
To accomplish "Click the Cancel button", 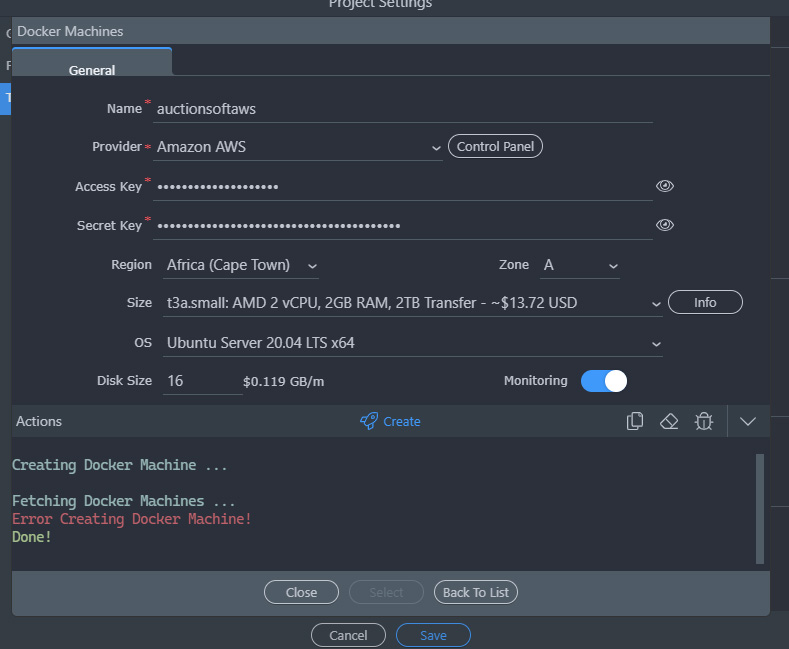I will tap(348, 635).
